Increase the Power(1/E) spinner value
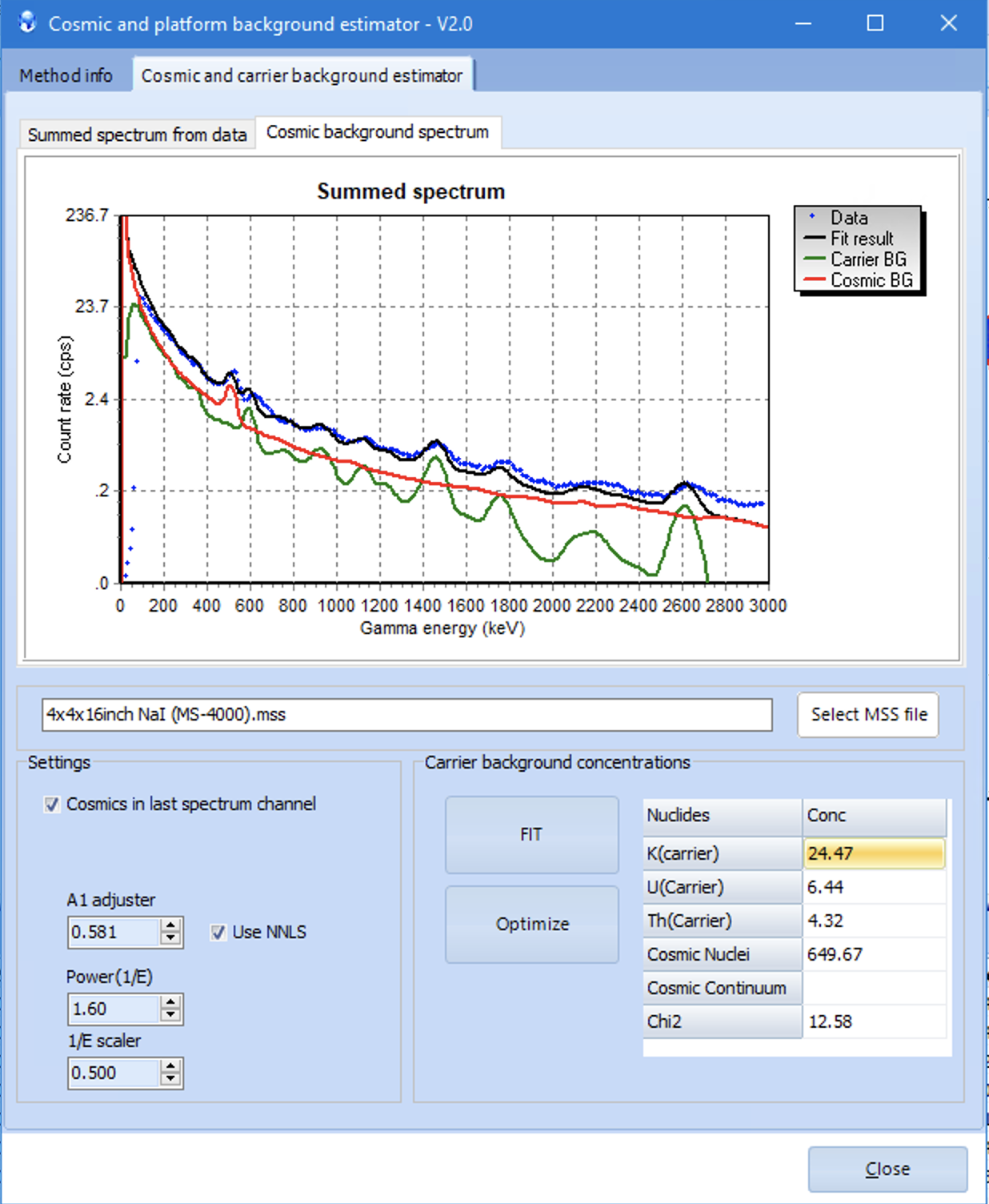 170,1002
